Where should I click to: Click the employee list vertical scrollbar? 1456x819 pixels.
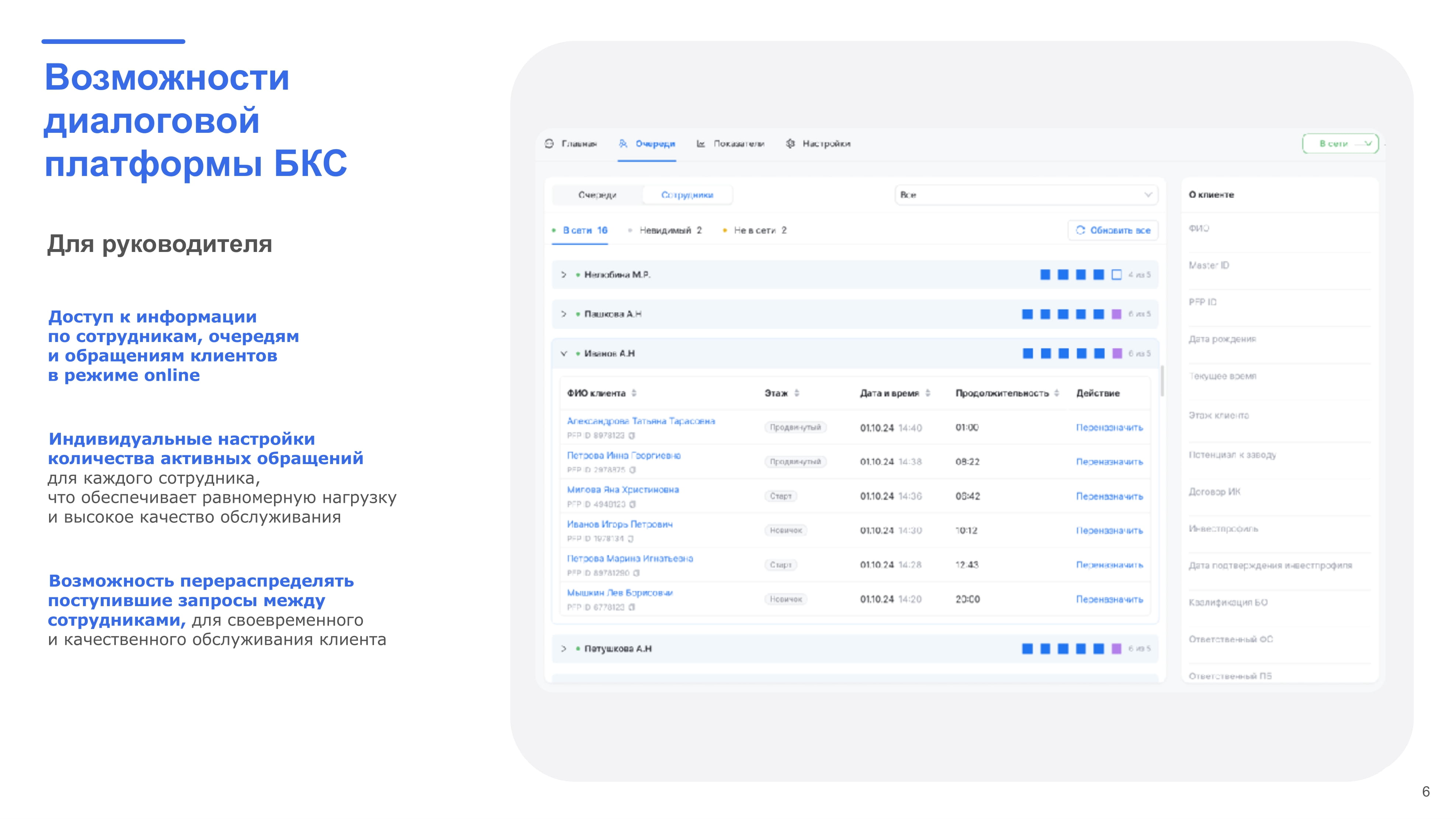[1162, 380]
